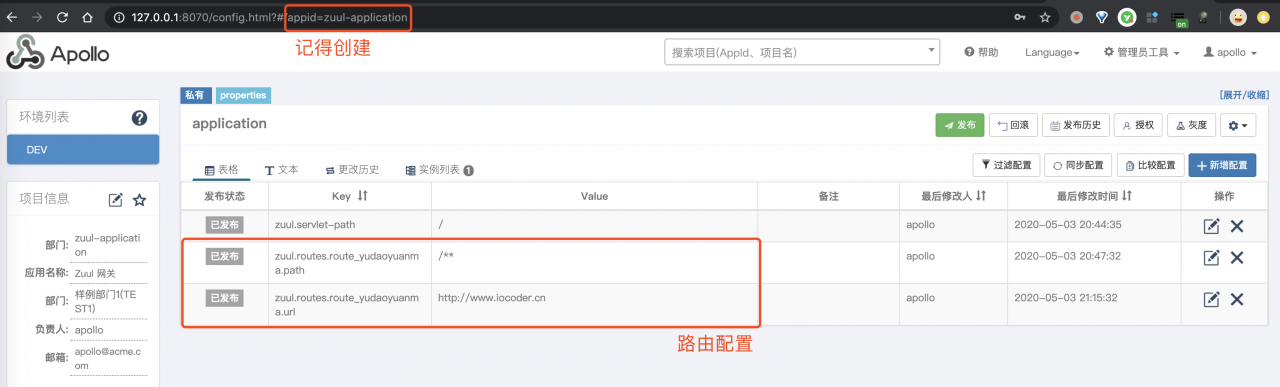1280x387 pixels.
Task: Click the green 发布 button
Action: 960,125
